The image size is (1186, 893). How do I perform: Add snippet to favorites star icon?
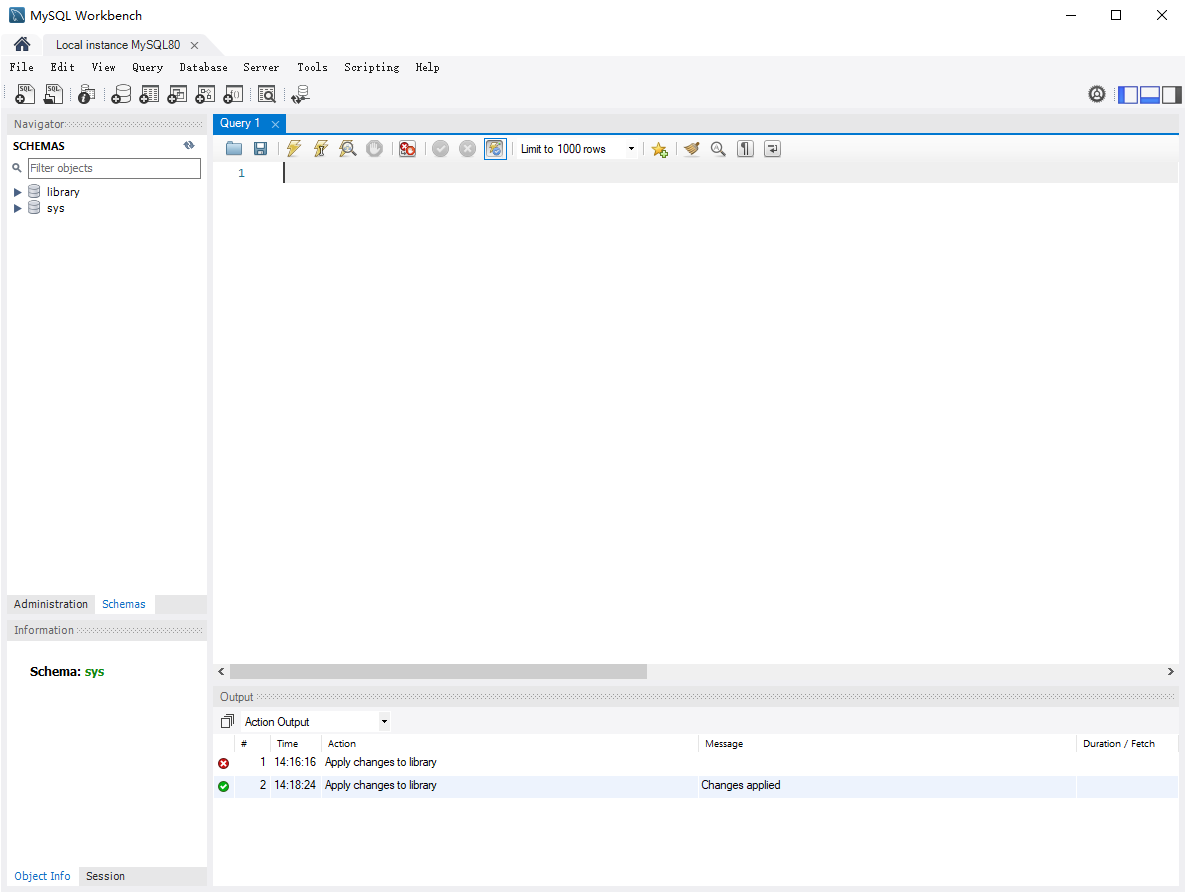pyautogui.click(x=660, y=149)
